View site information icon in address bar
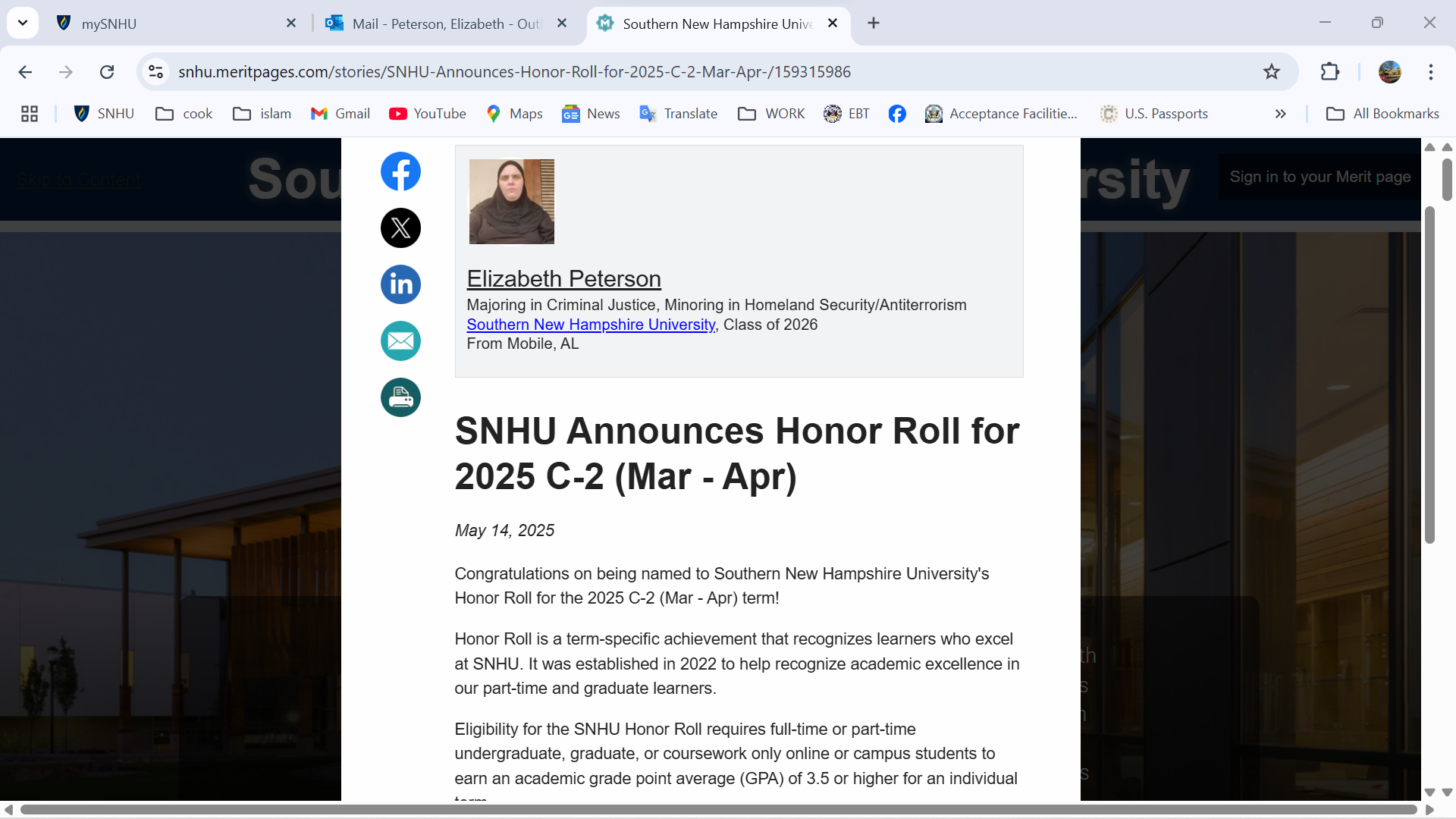The width and height of the screenshot is (1456, 819). click(155, 72)
